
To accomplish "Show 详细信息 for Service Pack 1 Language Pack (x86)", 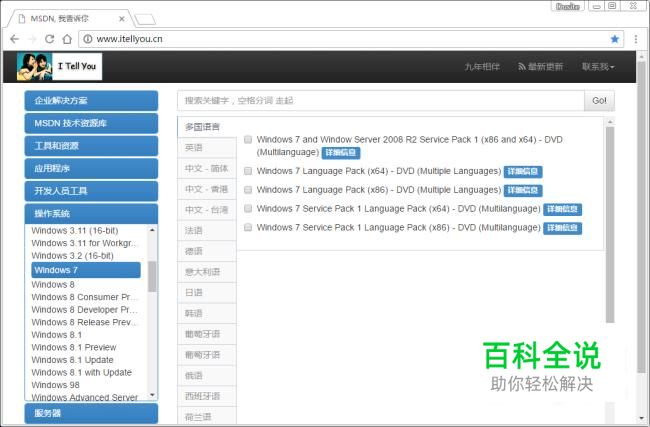I will tap(563, 228).
